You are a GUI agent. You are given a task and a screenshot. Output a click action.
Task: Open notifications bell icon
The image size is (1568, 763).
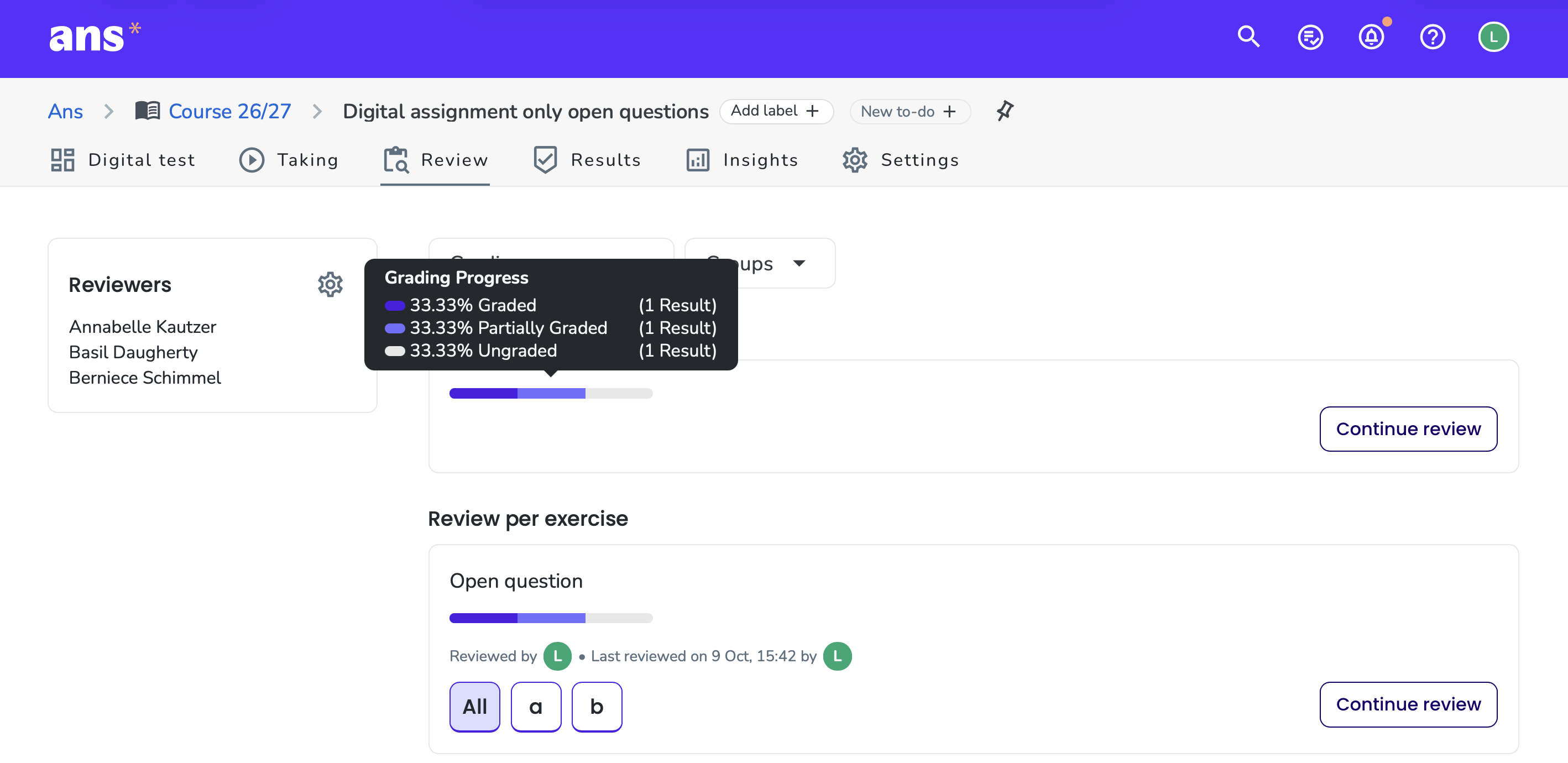click(1371, 37)
